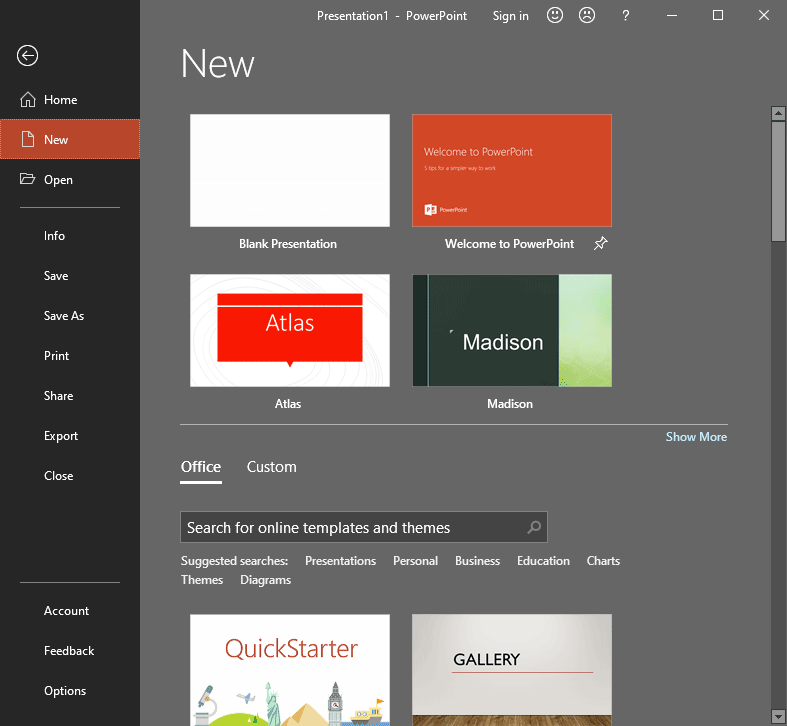The width and height of the screenshot is (787, 726).
Task: Pin the Welcome to PowerPoint template
Action: click(600, 244)
